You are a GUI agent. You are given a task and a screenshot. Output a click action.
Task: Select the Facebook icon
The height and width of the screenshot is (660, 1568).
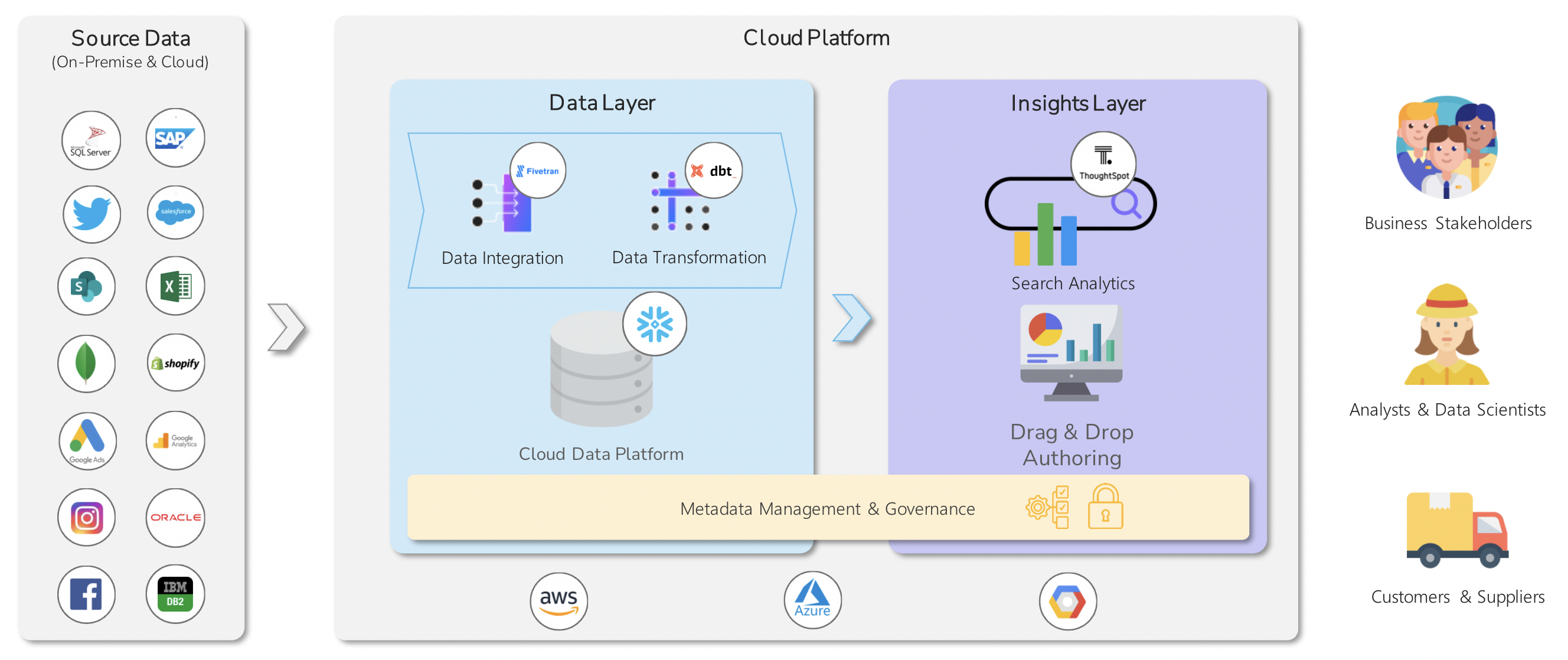point(86,594)
